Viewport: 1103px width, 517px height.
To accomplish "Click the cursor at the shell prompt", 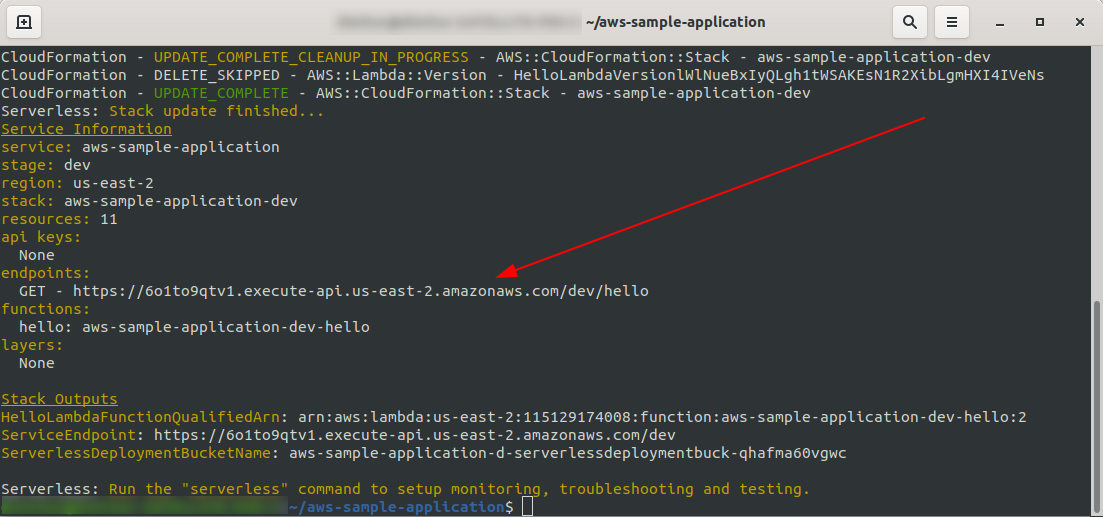I will [527, 507].
